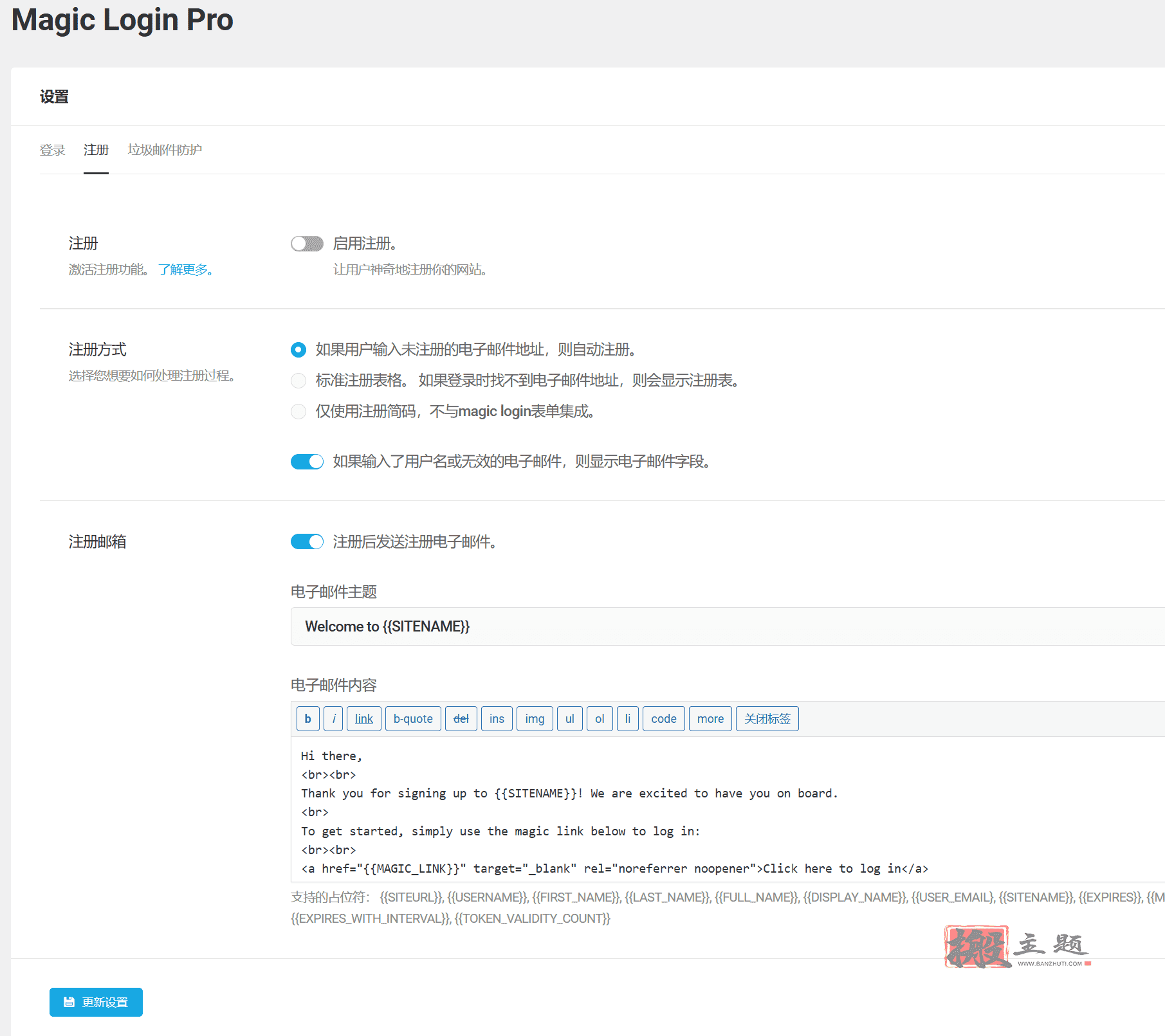The image size is (1165, 1036).
Task: Open the 了解更多 link
Action: [186, 269]
